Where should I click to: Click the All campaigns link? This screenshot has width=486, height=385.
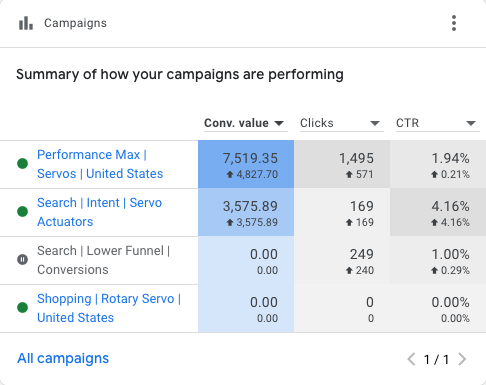(x=63, y=358)
